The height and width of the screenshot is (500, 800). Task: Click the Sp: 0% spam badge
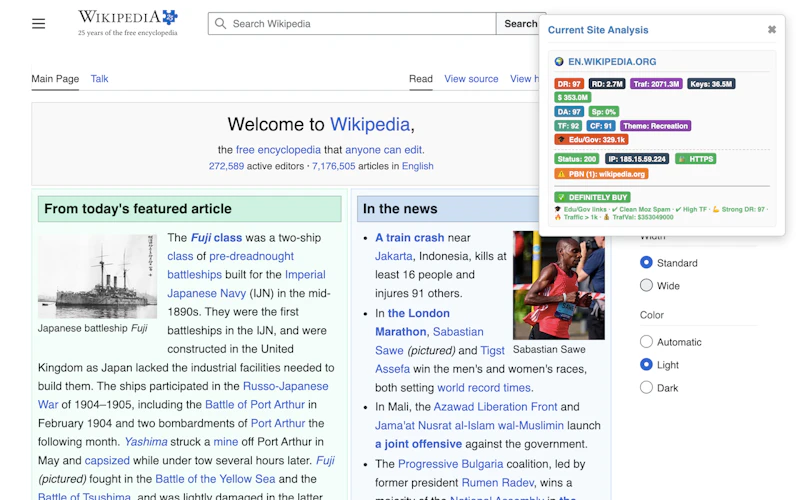604,112
